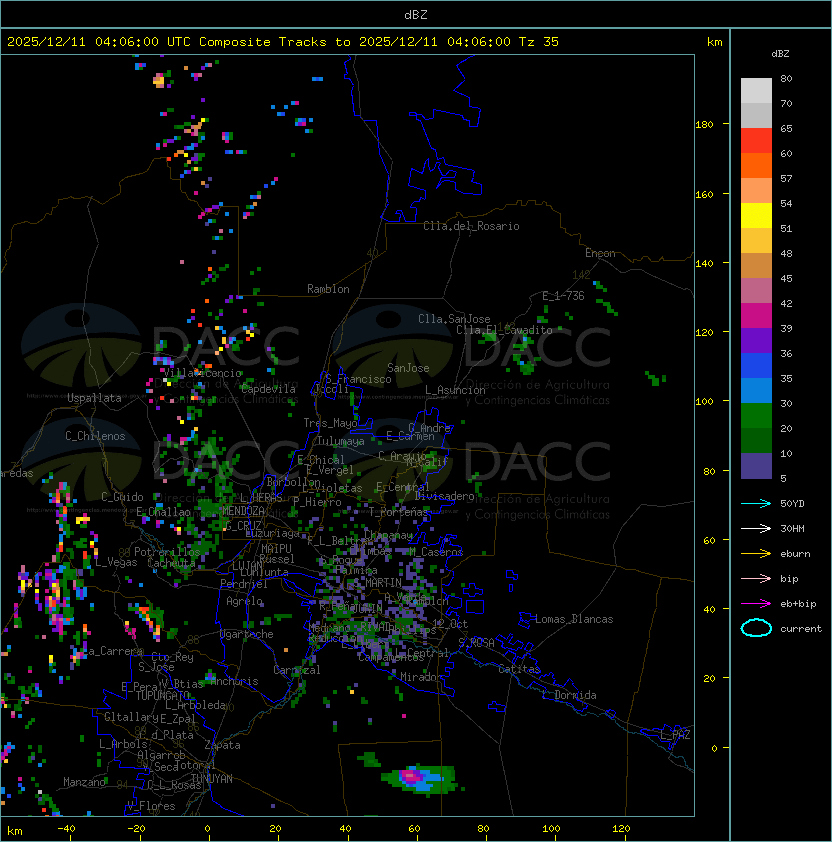Click the Villavicencio map label
Image resolution: width=832 pixels, height=842 pixels.
coord(202,373)
